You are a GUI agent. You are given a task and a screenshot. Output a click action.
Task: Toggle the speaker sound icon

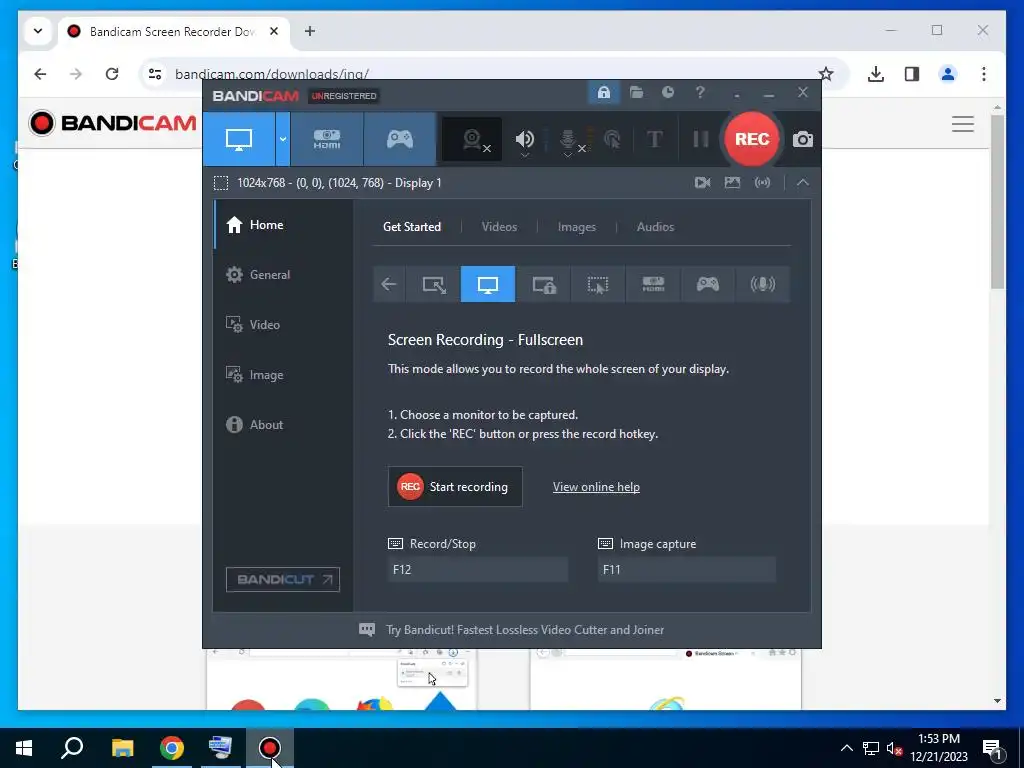pos(524,139)
